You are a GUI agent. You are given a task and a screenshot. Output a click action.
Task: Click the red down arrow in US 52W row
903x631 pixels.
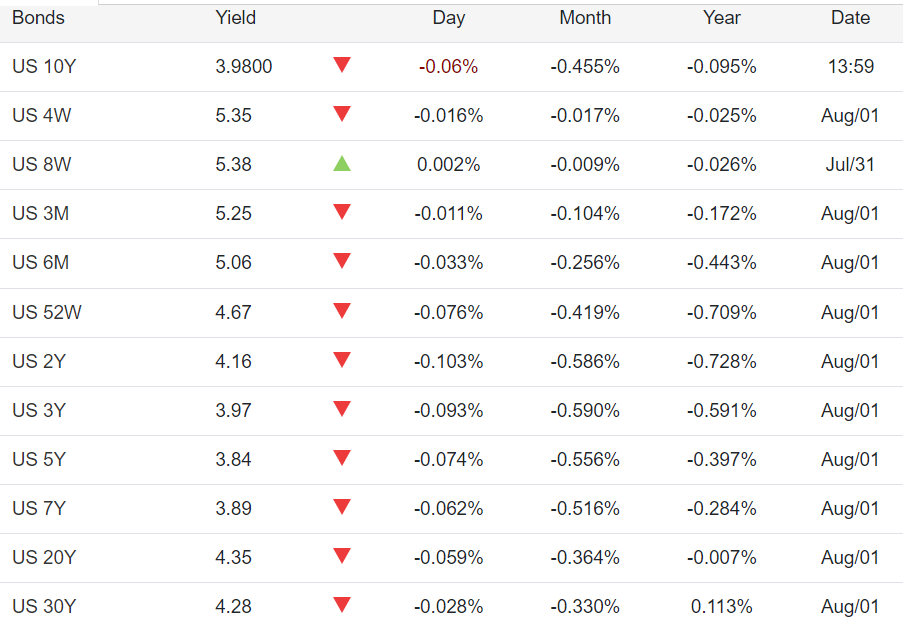[342, 310]
